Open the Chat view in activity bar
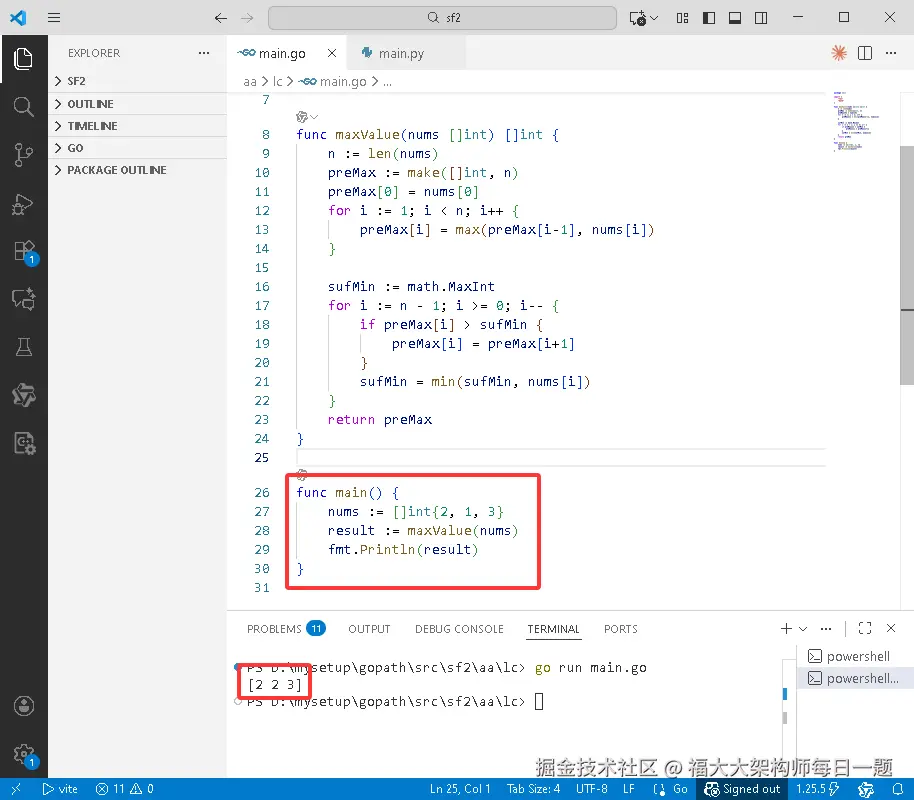Image resolution: width=914 pixels, height=800 pixels. point(23,299)
